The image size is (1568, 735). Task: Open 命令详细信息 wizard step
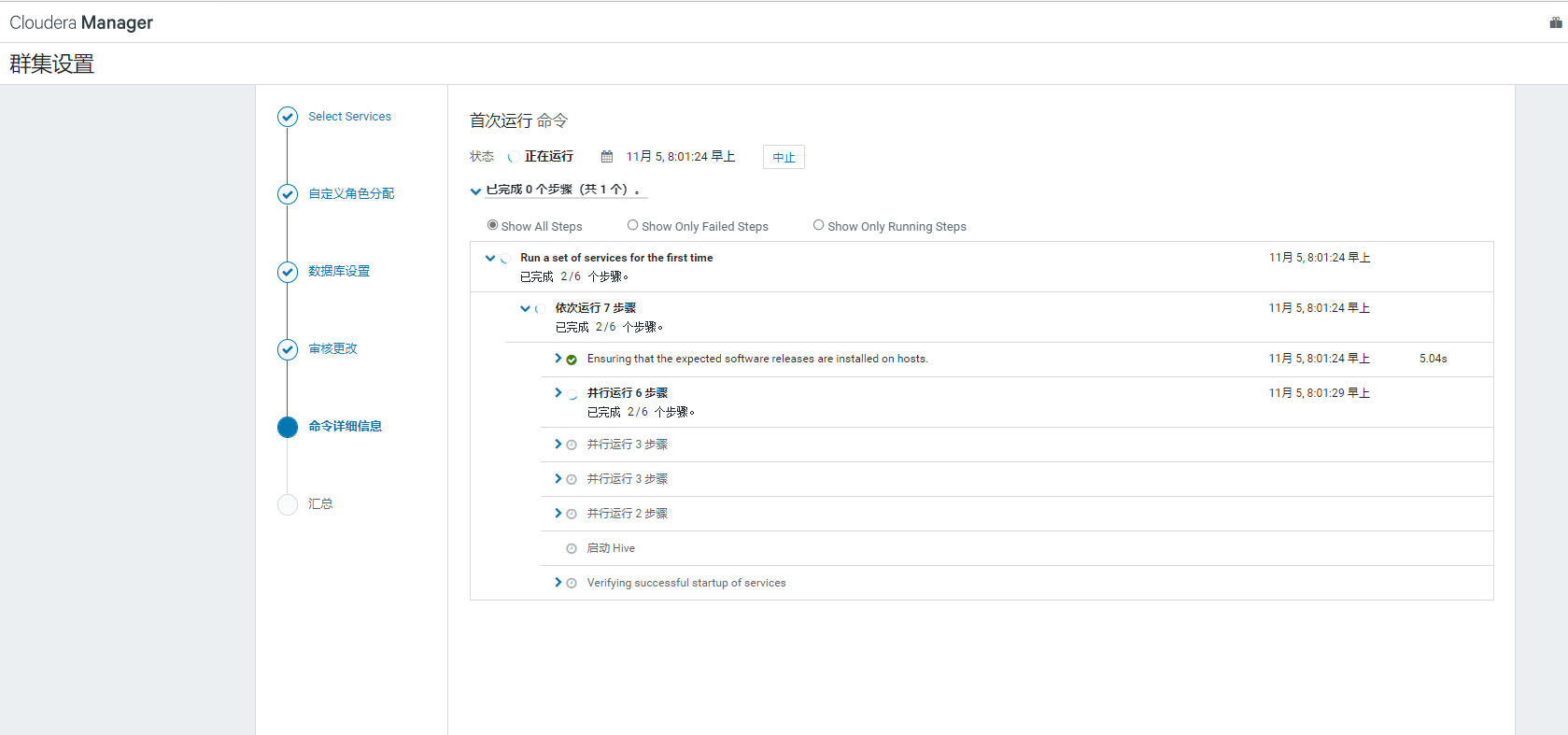coord(345,427)
